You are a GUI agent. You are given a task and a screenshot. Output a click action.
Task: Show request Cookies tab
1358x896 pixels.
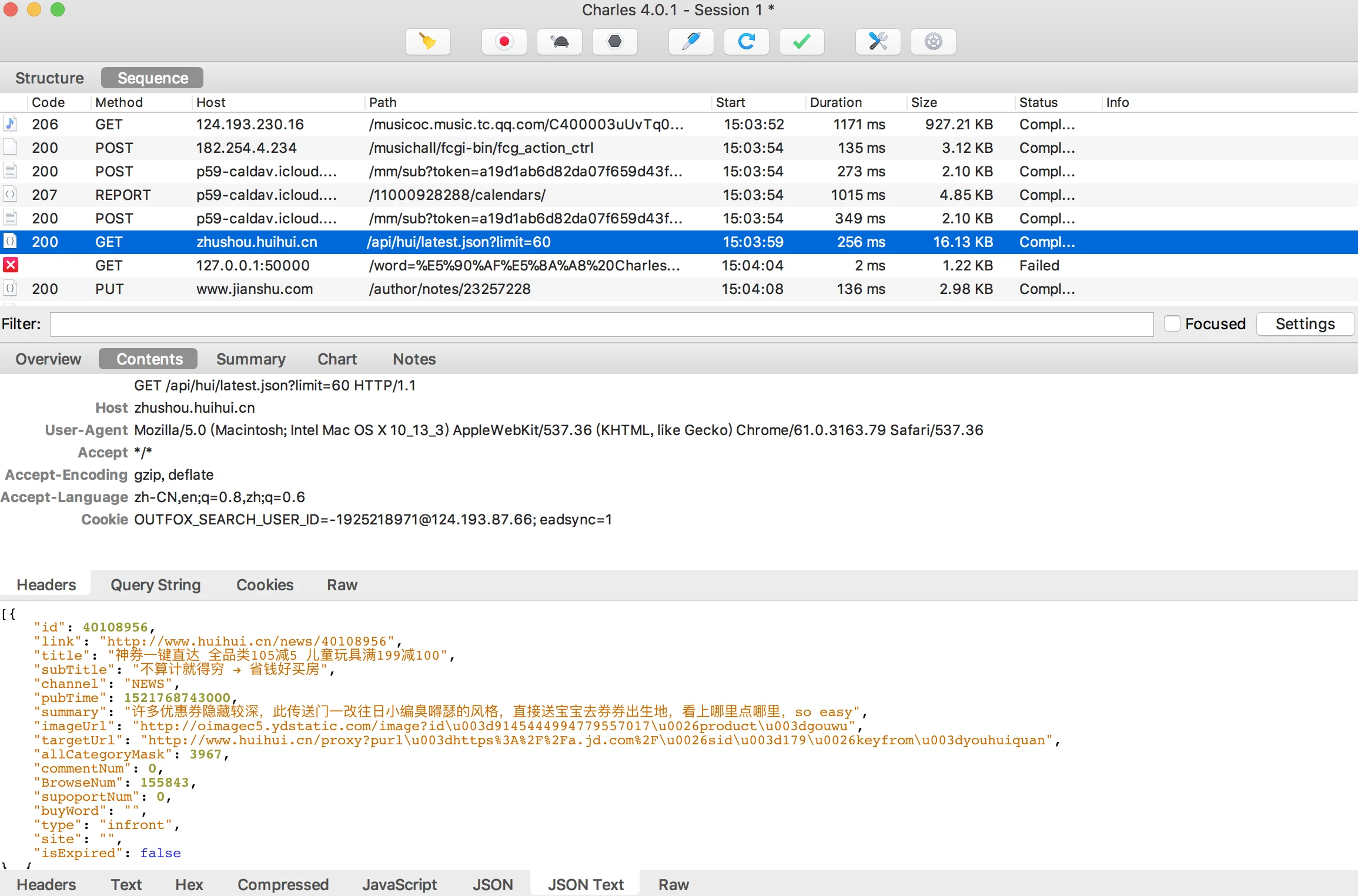265,585
